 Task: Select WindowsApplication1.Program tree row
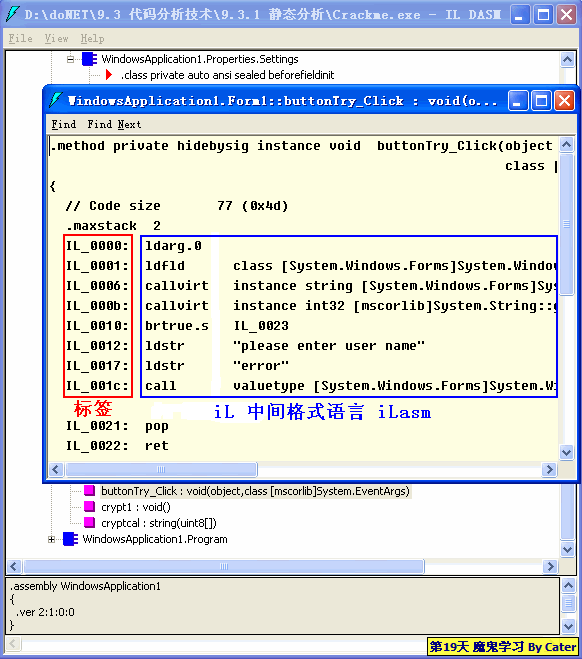[155, 539]
